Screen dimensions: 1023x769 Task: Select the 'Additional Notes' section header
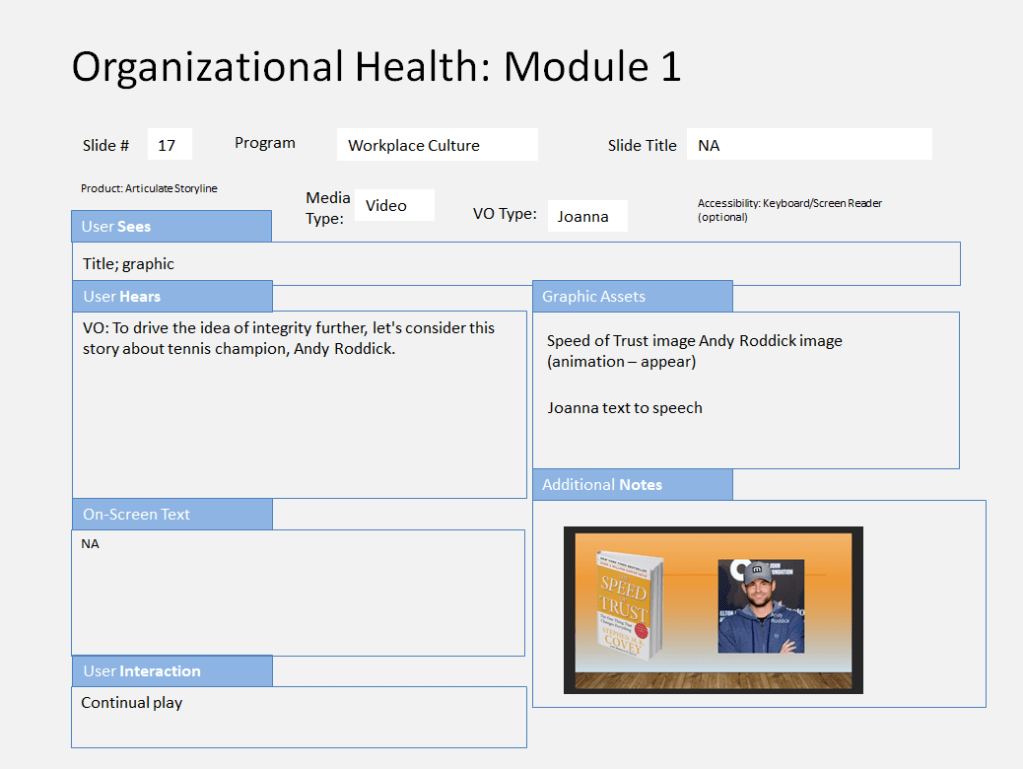(632, 484)
